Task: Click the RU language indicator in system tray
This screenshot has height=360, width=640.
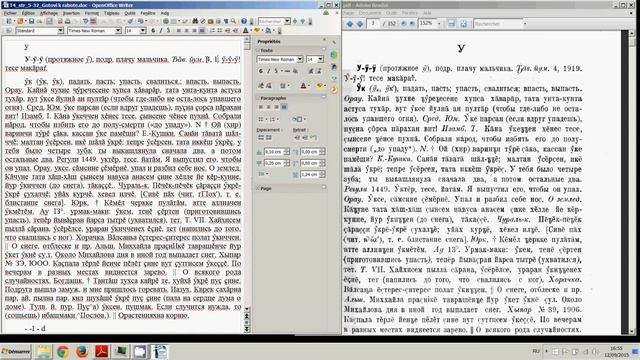Action: [536, 351]
